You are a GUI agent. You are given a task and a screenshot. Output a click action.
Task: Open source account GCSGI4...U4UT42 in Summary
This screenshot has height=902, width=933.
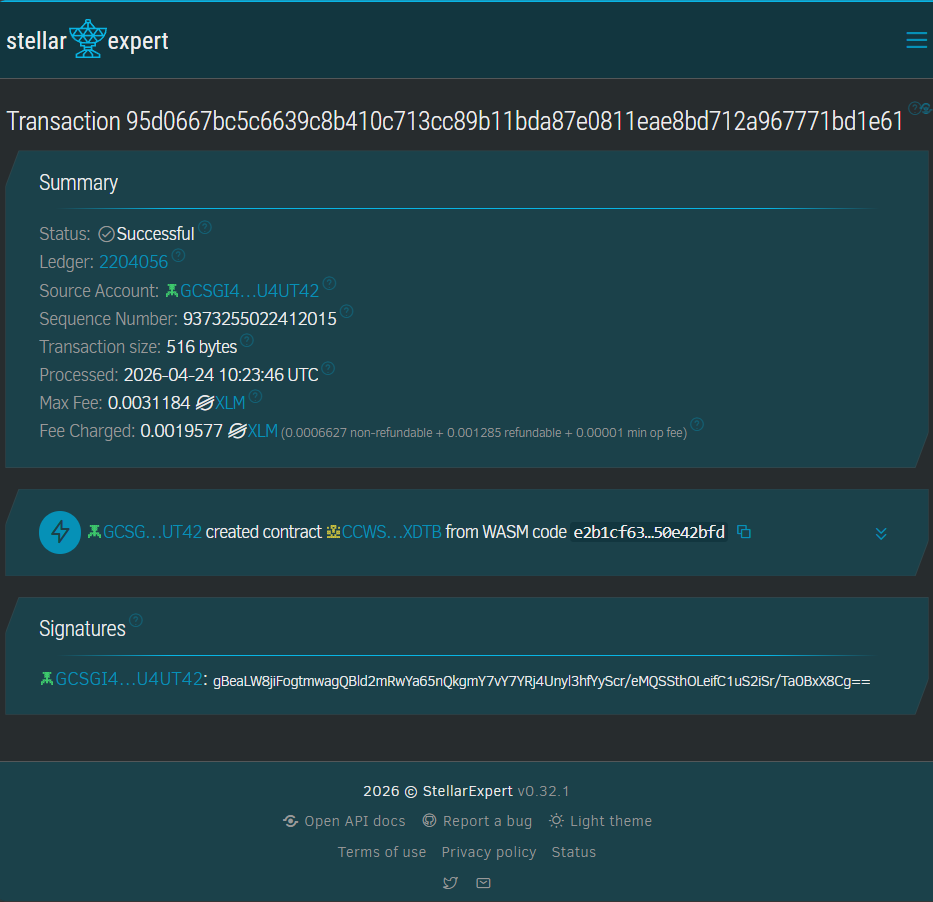coord(243,290)
